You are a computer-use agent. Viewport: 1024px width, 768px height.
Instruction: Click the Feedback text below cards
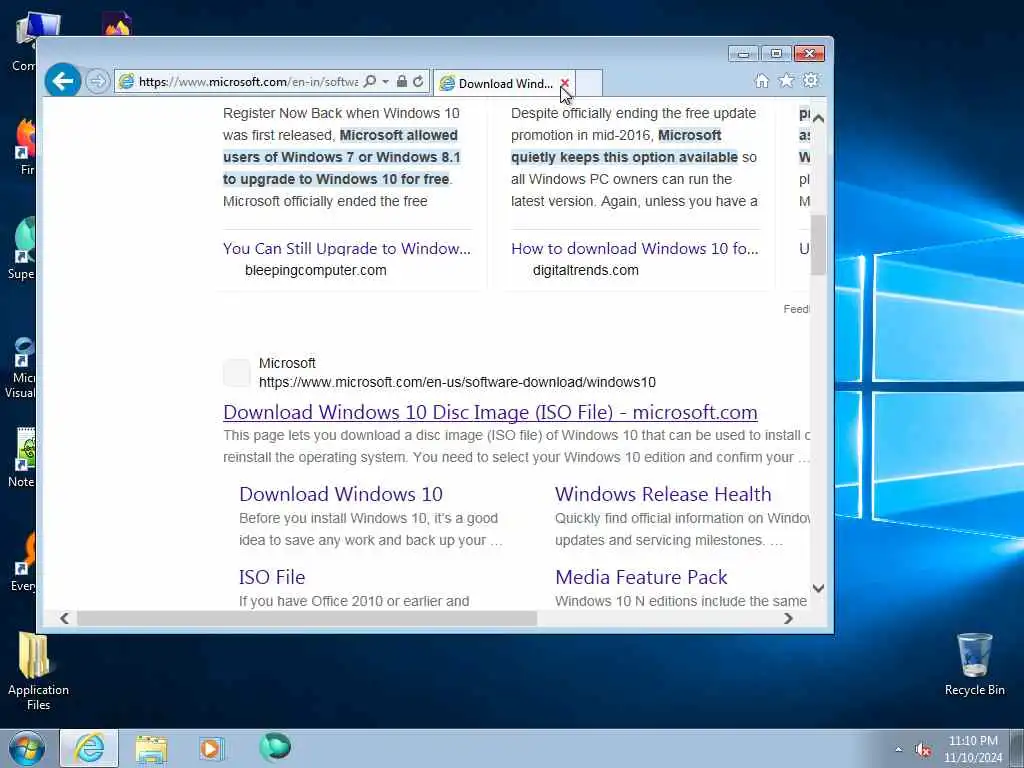point(796,309)
